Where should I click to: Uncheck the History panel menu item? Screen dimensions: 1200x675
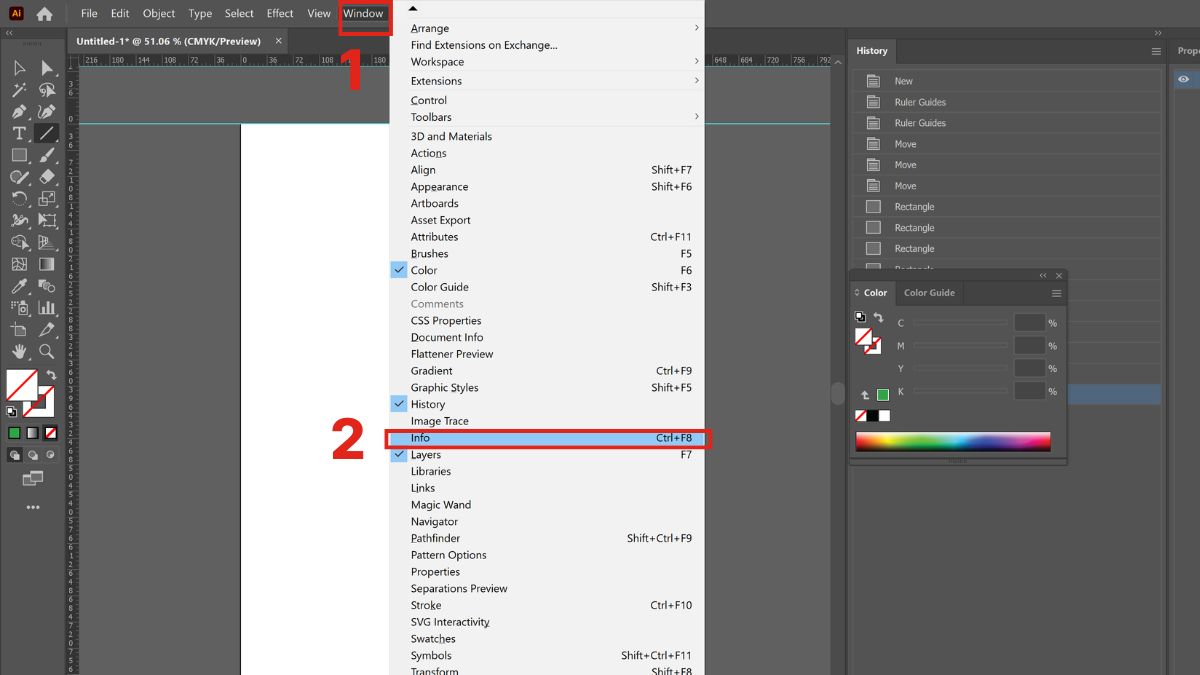[x=547, y=404]
